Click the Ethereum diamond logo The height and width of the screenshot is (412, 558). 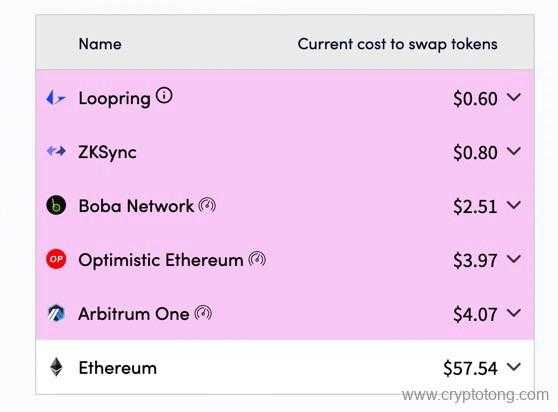[56, 367]
